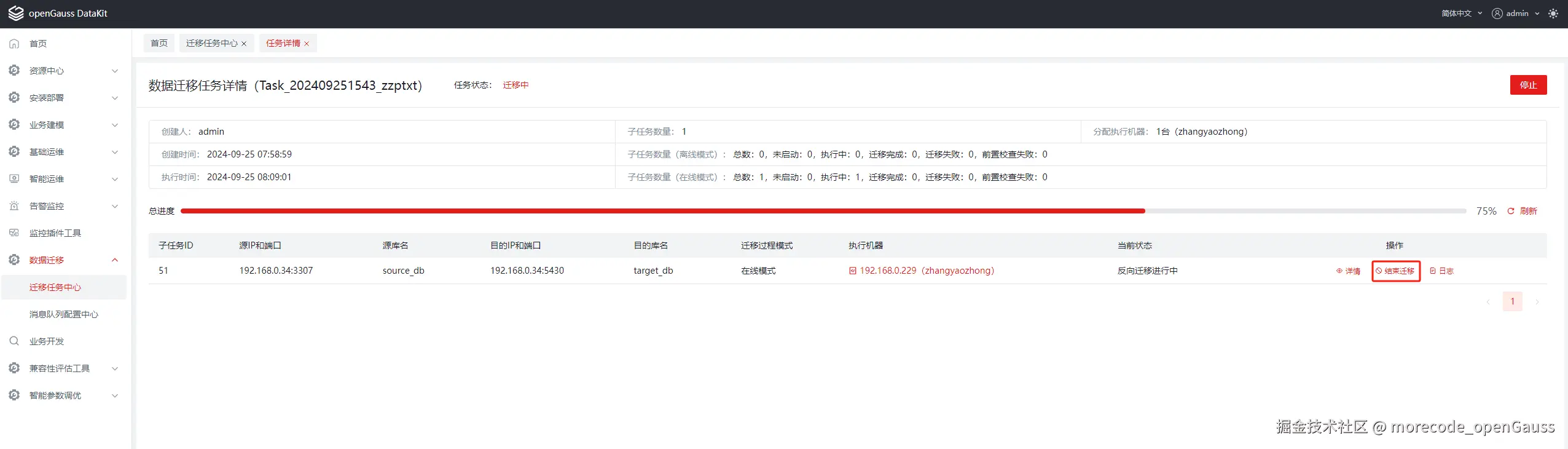The height and width of the screenshot is (449, 1568).
Task: Click the source_db cell
Action: 403,271
